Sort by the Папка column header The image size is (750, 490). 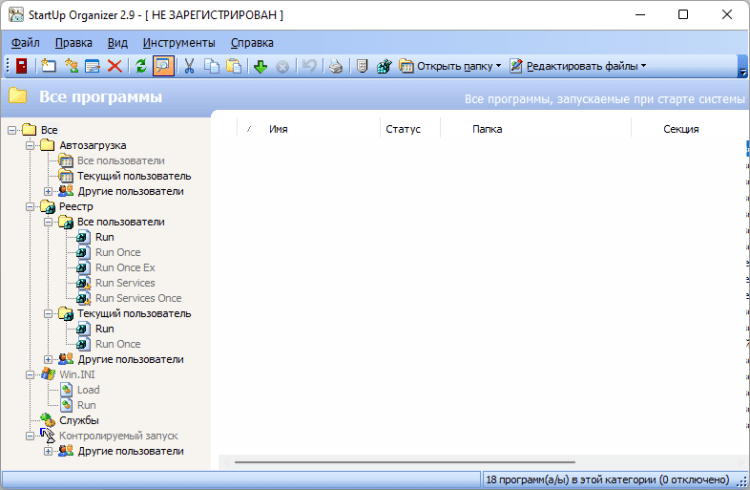[x=487, y=129]
